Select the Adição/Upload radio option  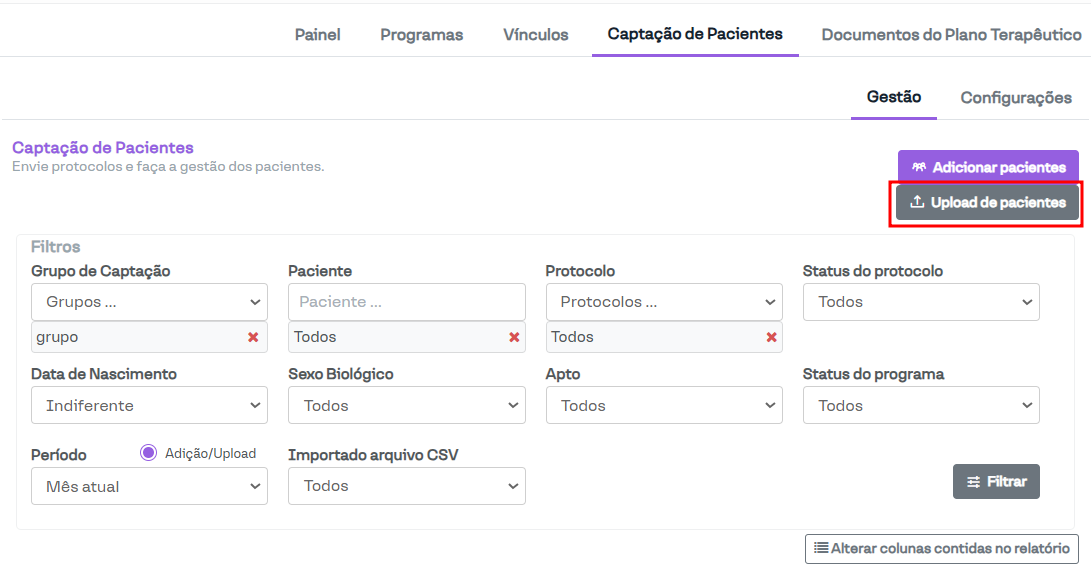(149, 453)
